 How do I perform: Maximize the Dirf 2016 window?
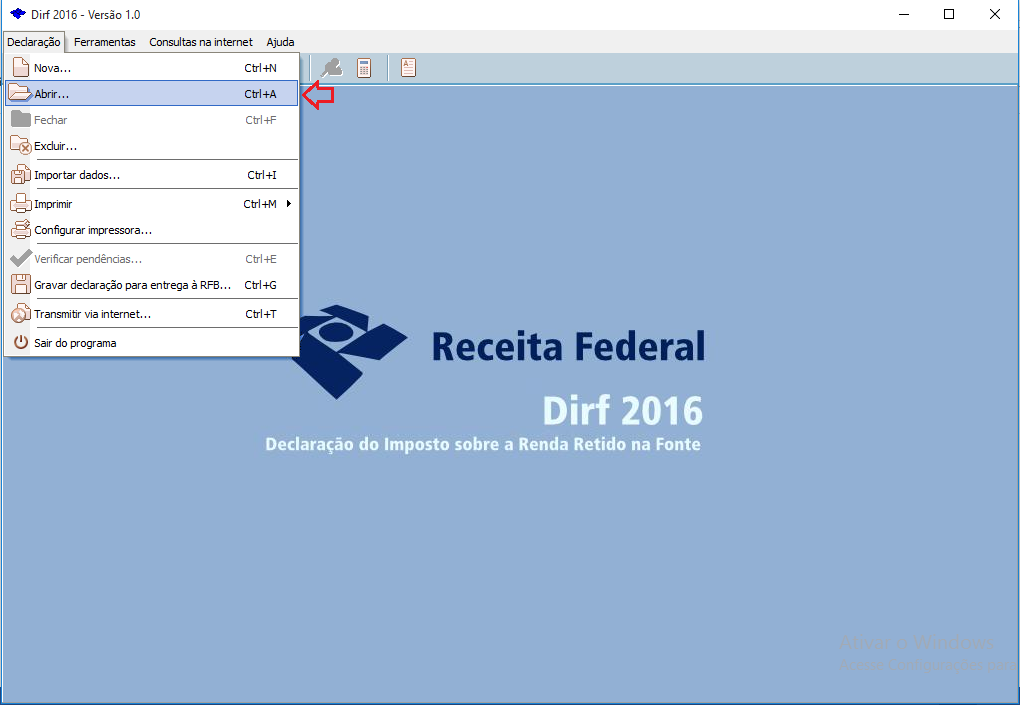[x=949, y=14]
